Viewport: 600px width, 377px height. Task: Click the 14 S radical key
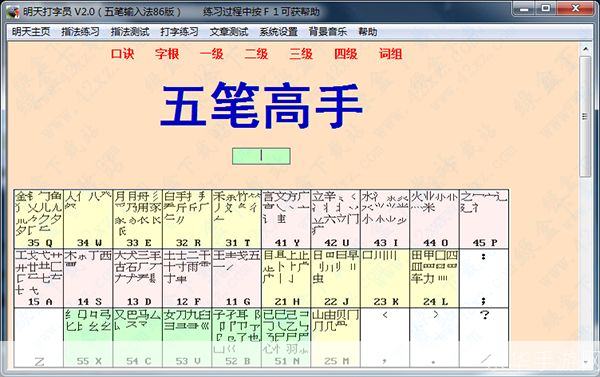click(88, 278)
